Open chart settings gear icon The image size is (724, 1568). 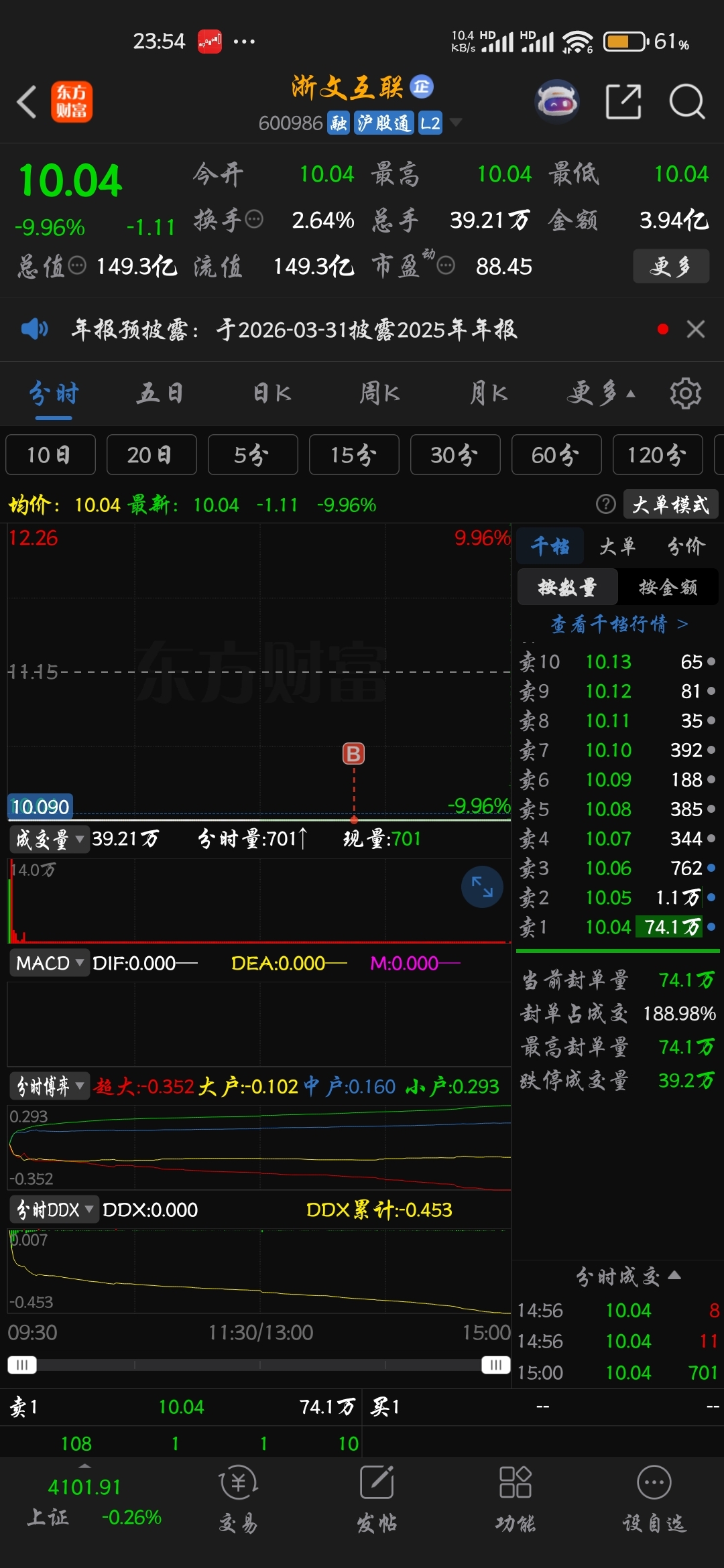(685, 393)
